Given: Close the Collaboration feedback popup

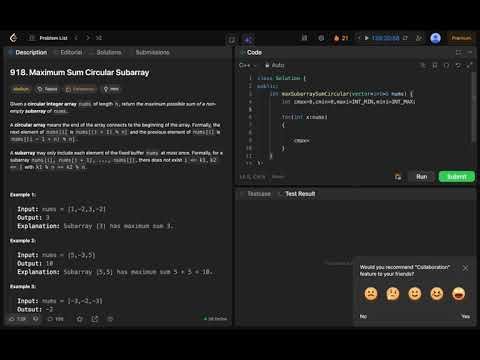Looking at the screenshot, I should point(466,268).
